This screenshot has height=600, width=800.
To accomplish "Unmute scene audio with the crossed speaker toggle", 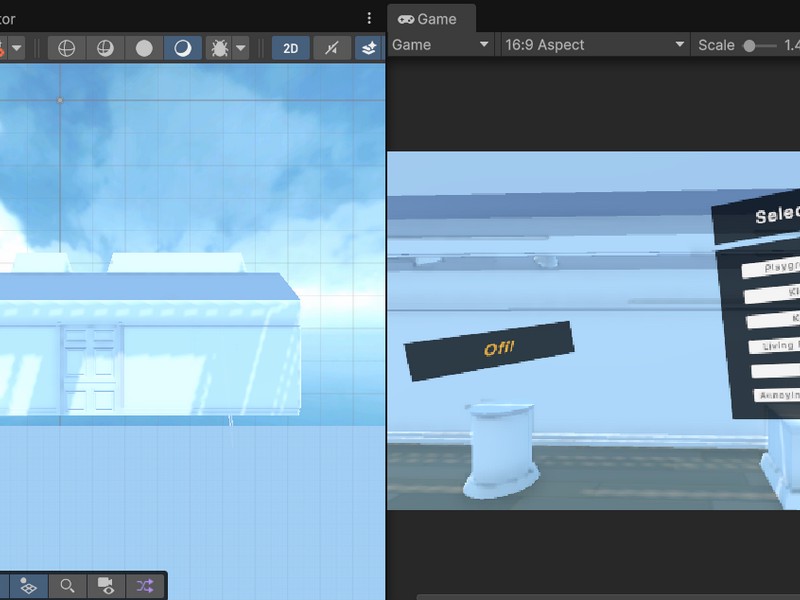I will tap(330, 45).
